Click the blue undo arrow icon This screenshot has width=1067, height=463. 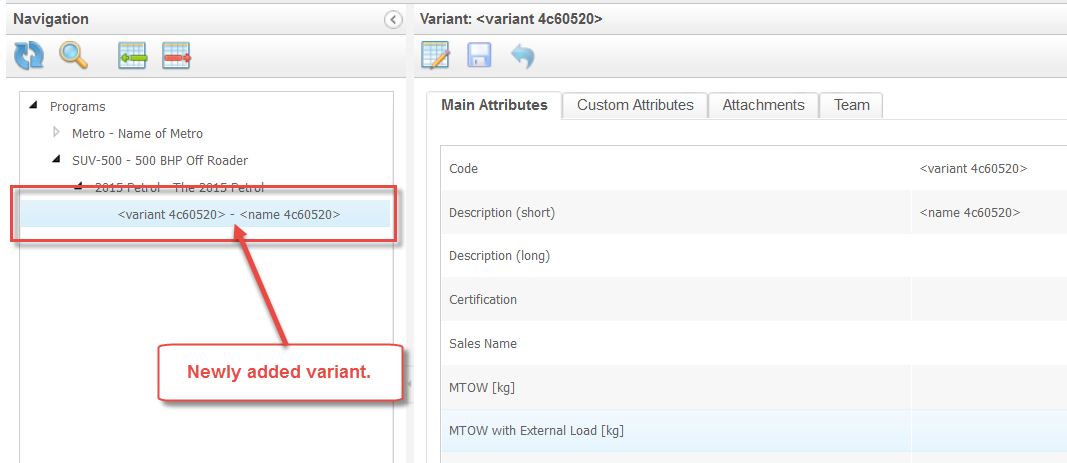522,55
